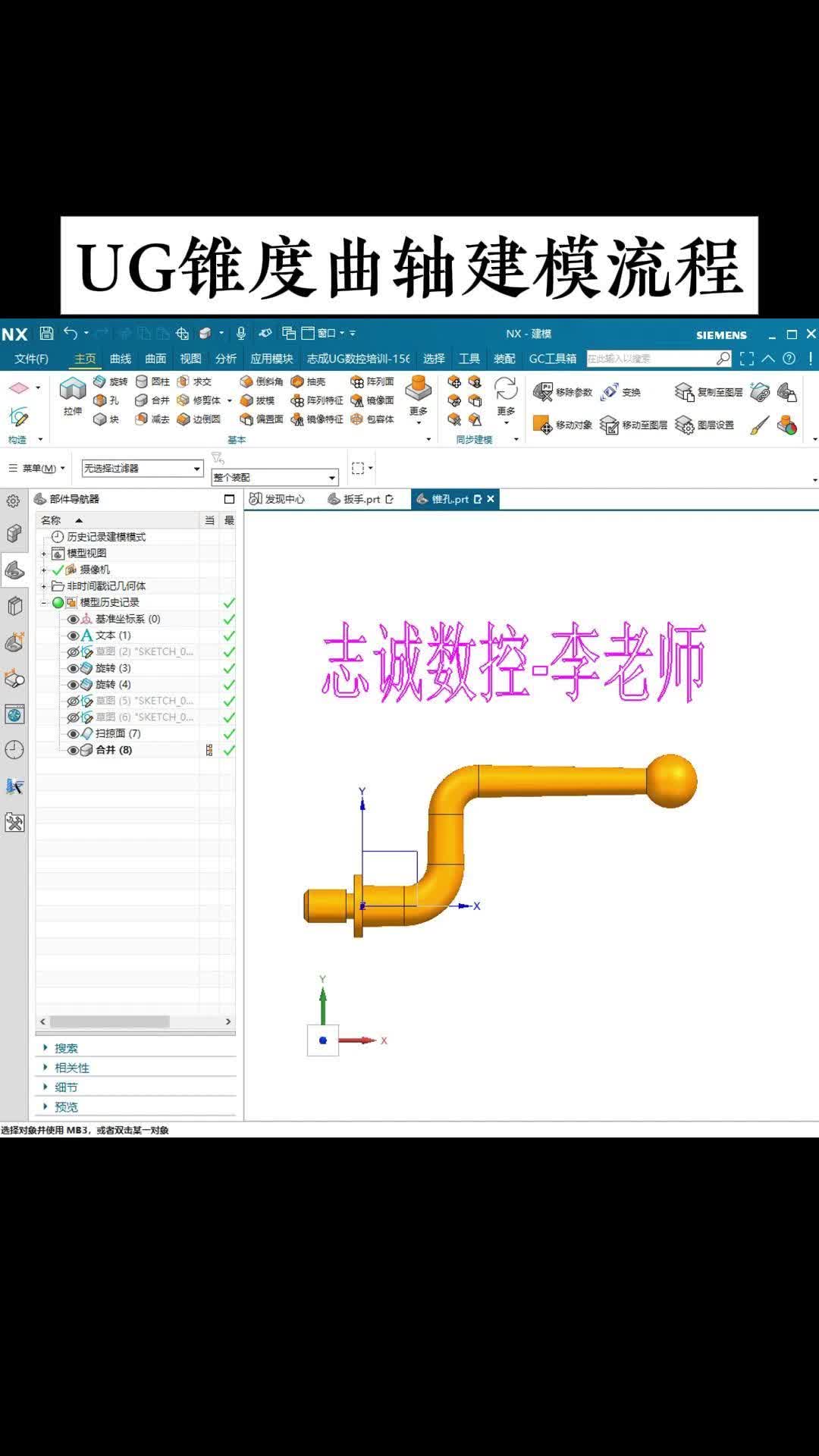Viewport: 819px width, 1456px height.
Task: Choose the Cylinder (圆柱) tool
Action: 152,381
